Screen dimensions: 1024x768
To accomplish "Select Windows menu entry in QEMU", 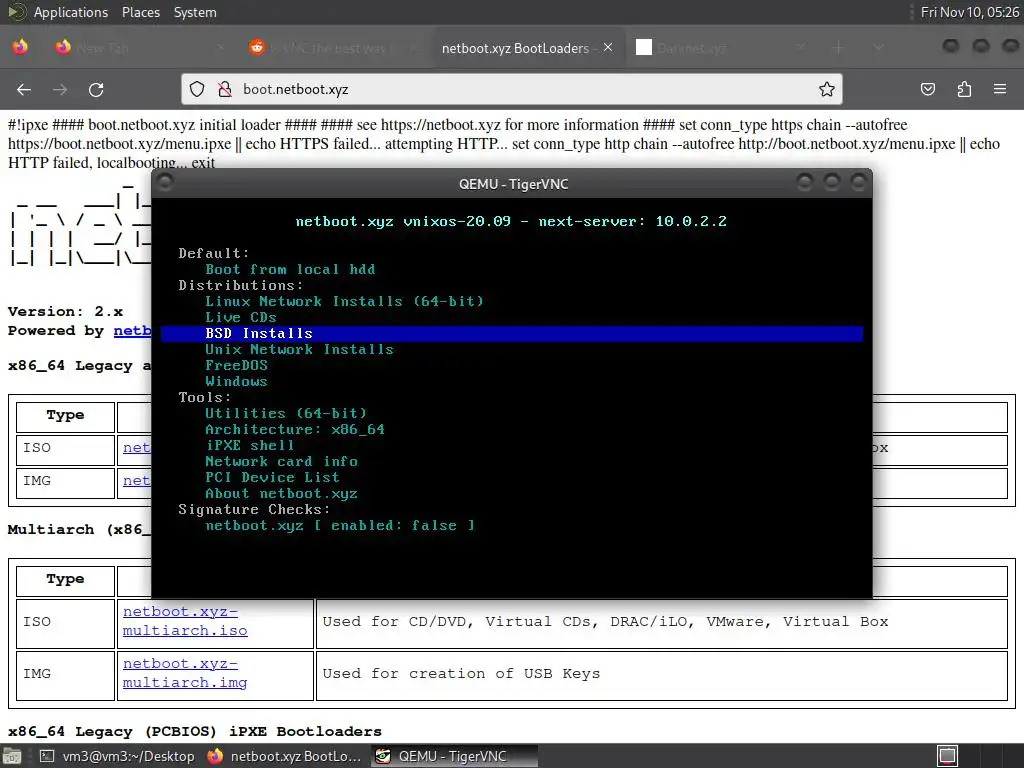I will coord(236,381).
